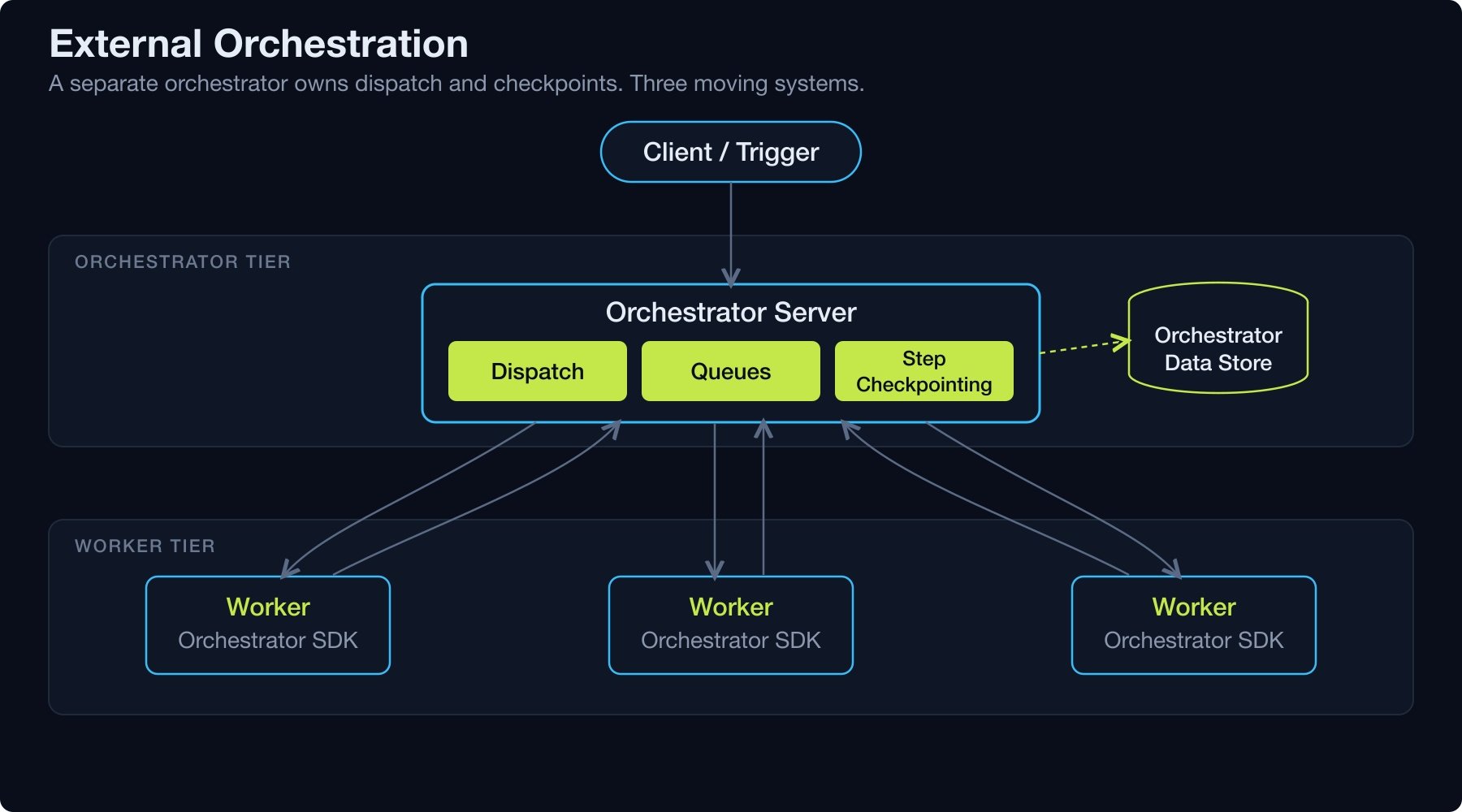
Task: Click the Client / Trigger node
Action: click(x=731, y=152)
